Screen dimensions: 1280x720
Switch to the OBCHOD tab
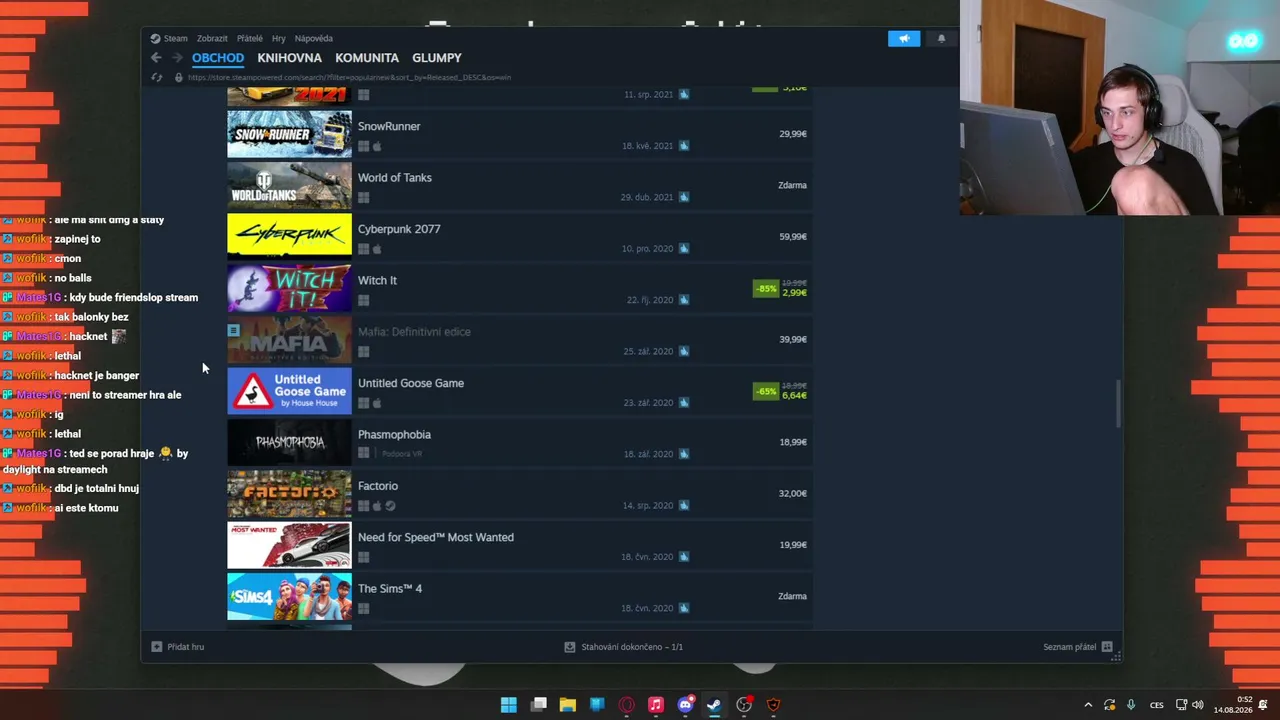(218, 58)
